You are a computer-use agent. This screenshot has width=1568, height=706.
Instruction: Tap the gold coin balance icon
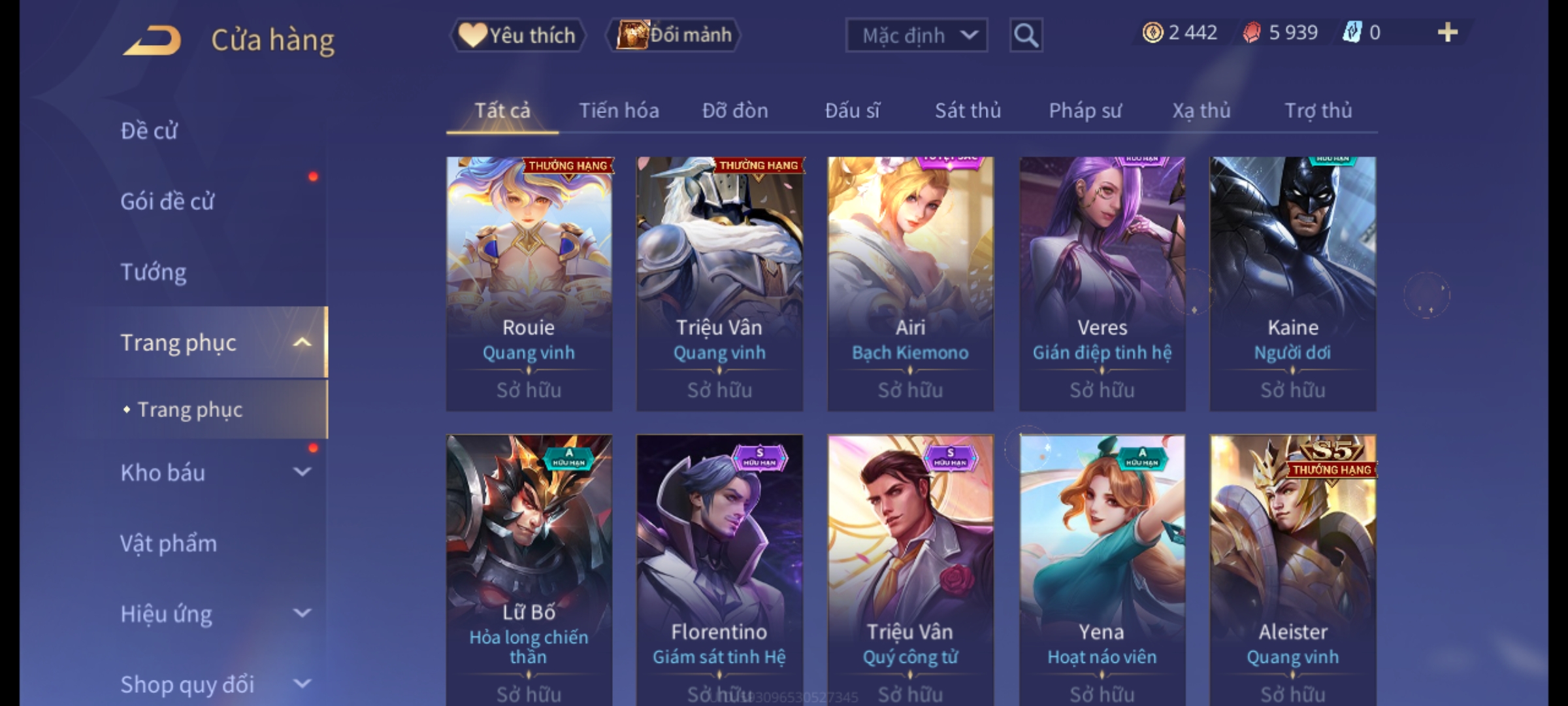(1152, 33)
